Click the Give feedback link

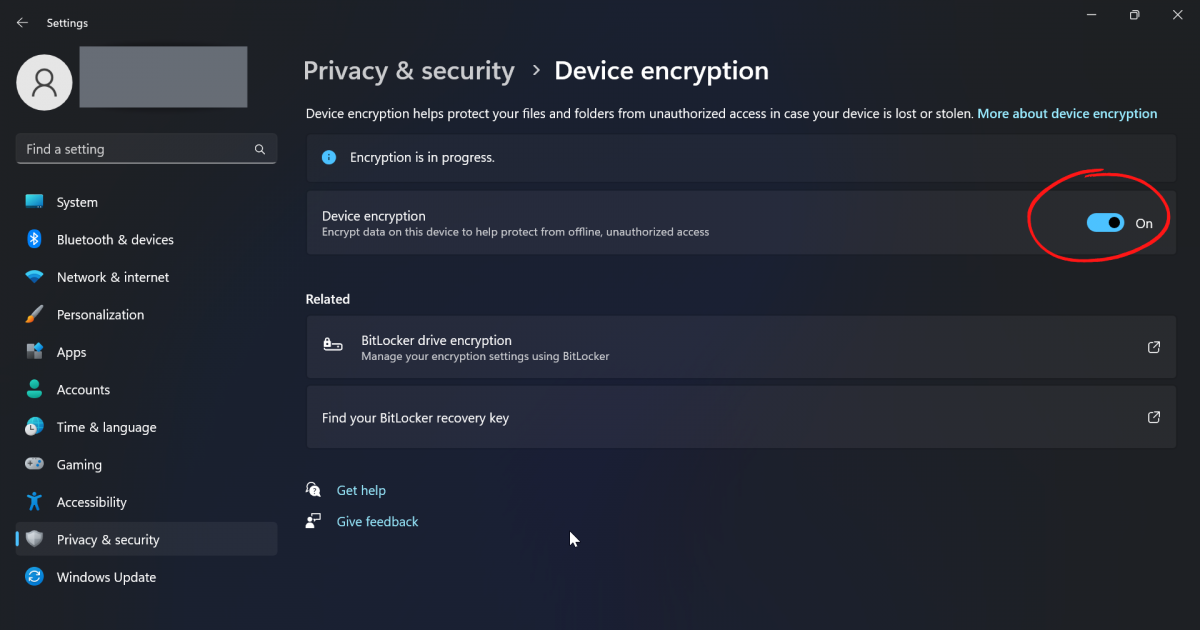click(377, 522)
